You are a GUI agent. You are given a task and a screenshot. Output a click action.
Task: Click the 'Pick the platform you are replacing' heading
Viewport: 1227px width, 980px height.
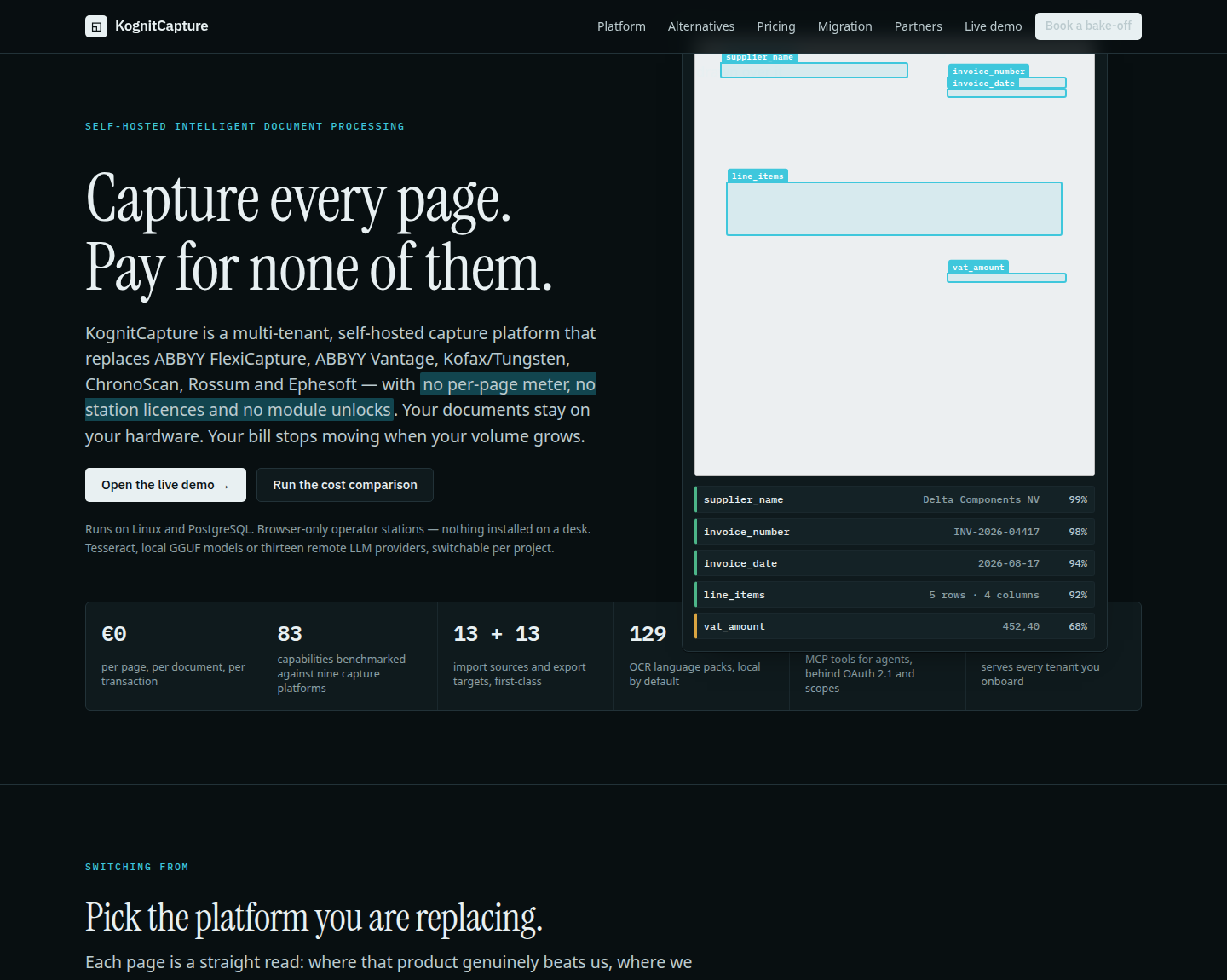[314, 918]
